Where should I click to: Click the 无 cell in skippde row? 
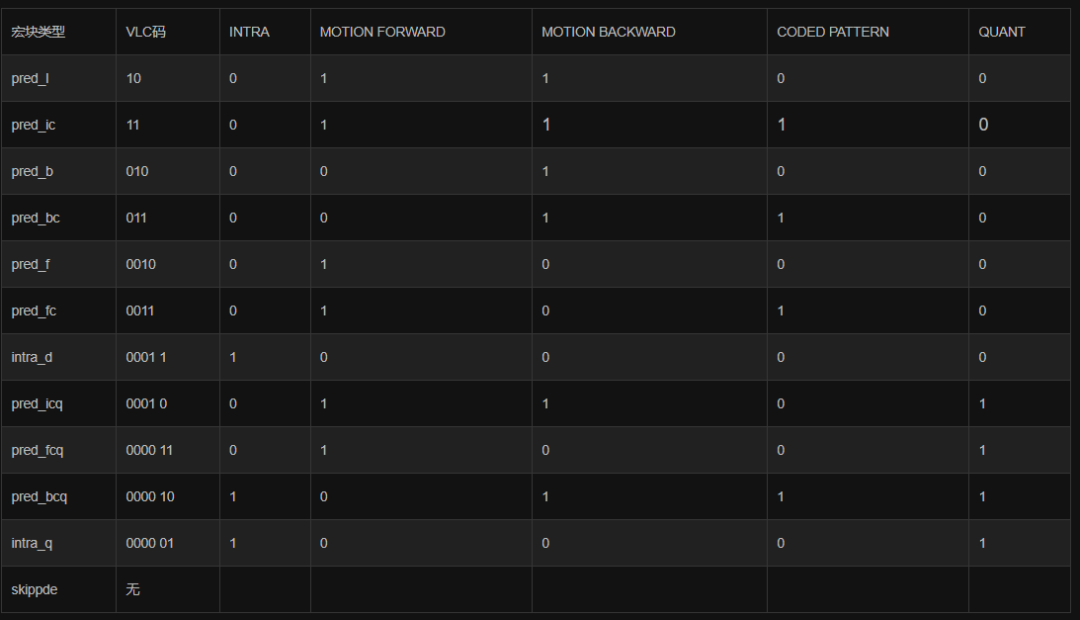coord(133,590)
